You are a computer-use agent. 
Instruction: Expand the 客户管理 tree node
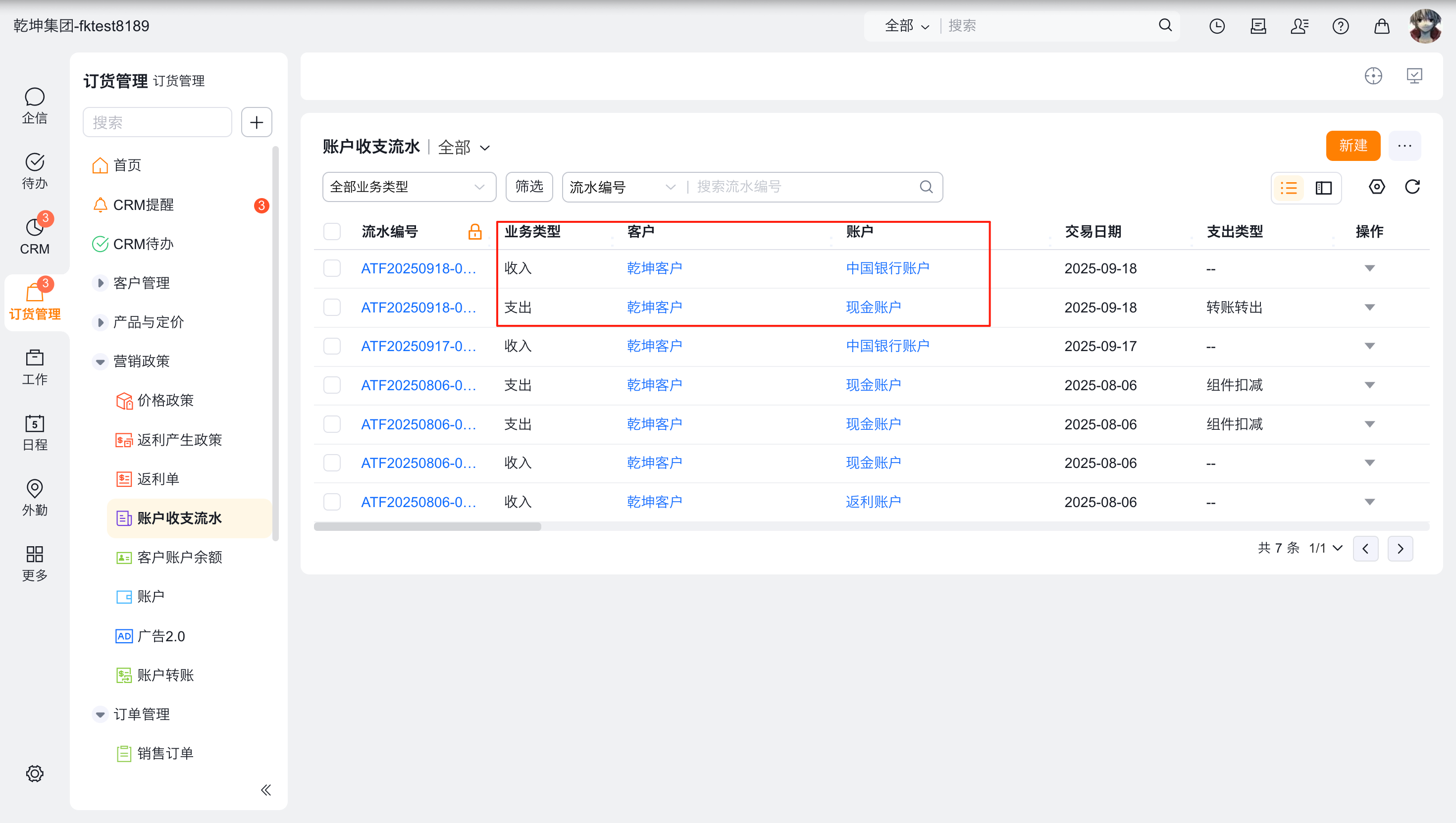[100, 283]
